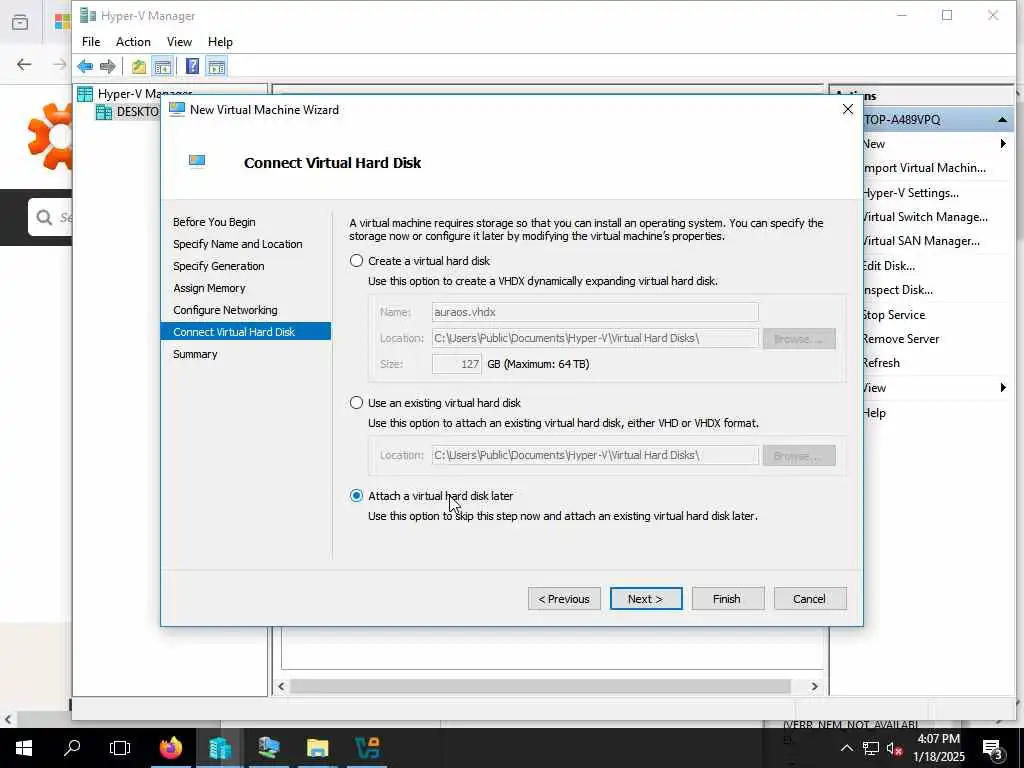
Task: Click the virtual disk Name field auraos.vhdx
Action: pos(595,312)
